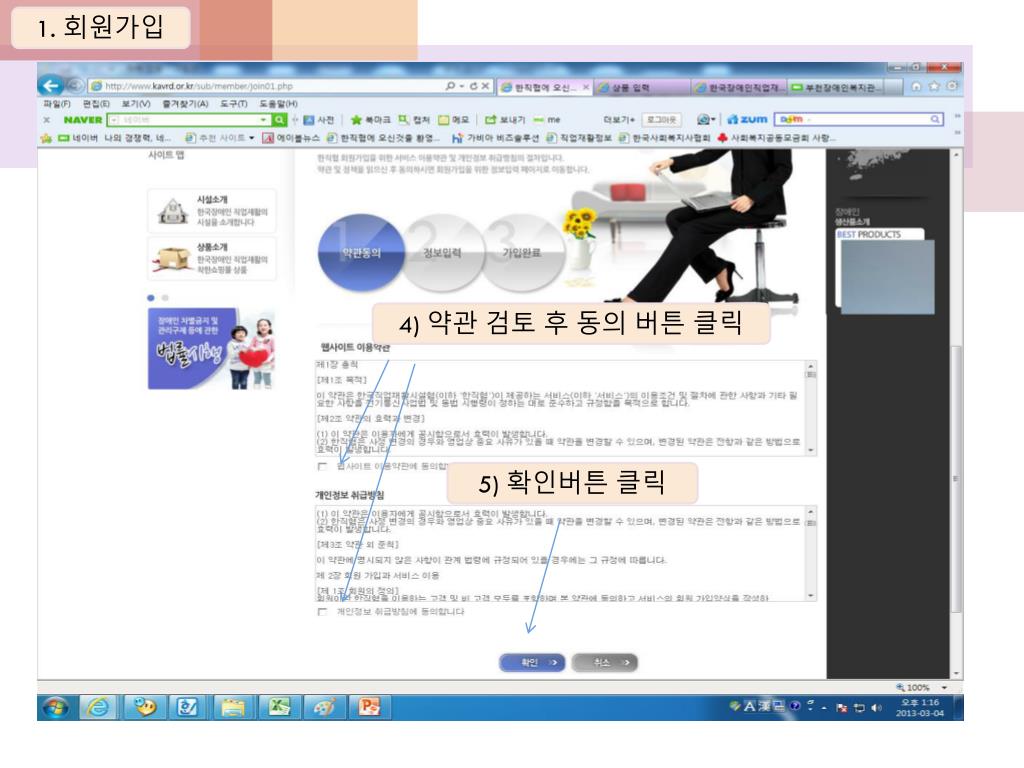The height and width of the screenshot is (768, 1024).
Task: Open the browser tools gear icon
Action: coord(952,86)
